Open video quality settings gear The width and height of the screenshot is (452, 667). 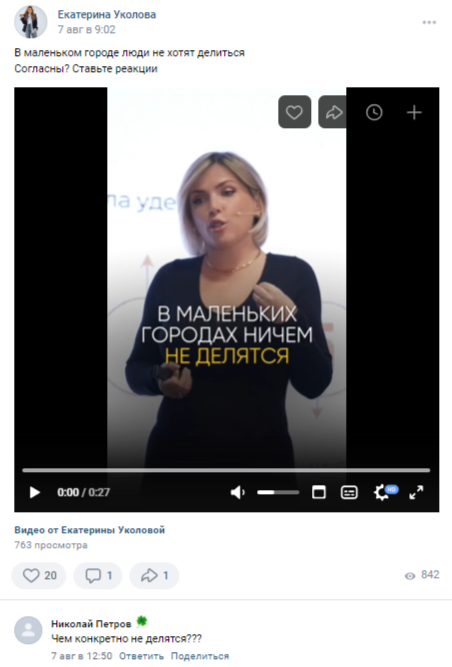tap(382, 492)
